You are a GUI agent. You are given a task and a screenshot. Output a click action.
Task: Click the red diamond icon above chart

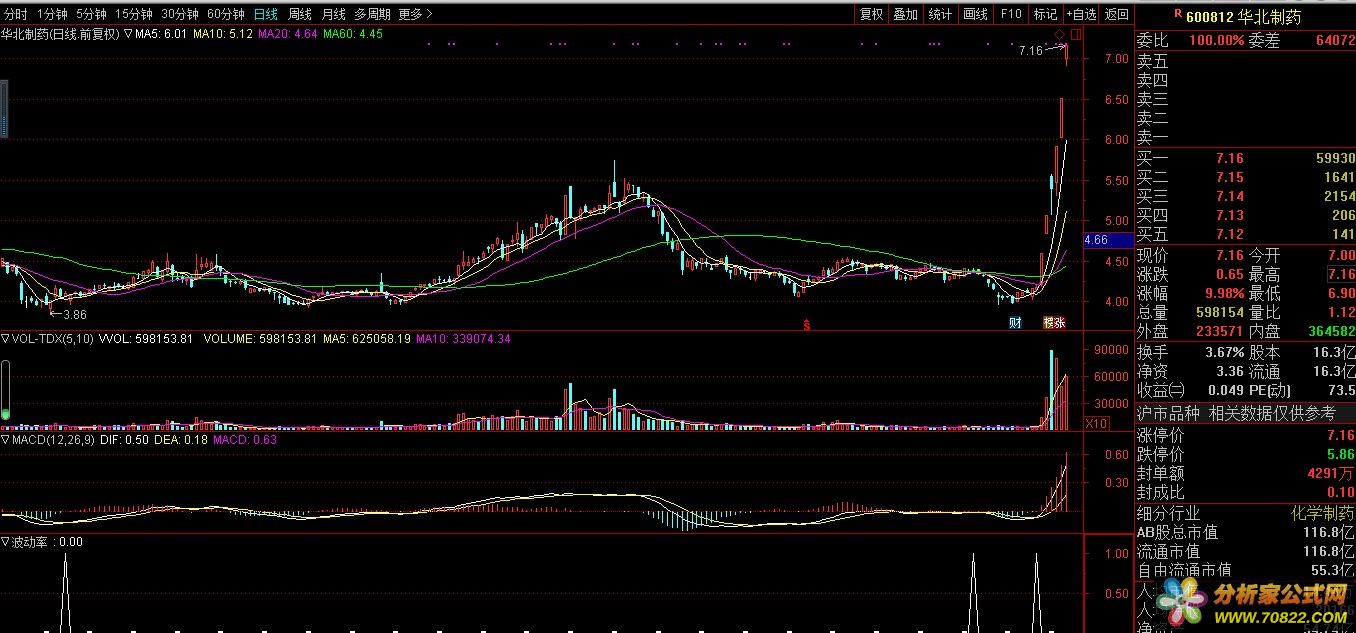tap(1058, 36)
